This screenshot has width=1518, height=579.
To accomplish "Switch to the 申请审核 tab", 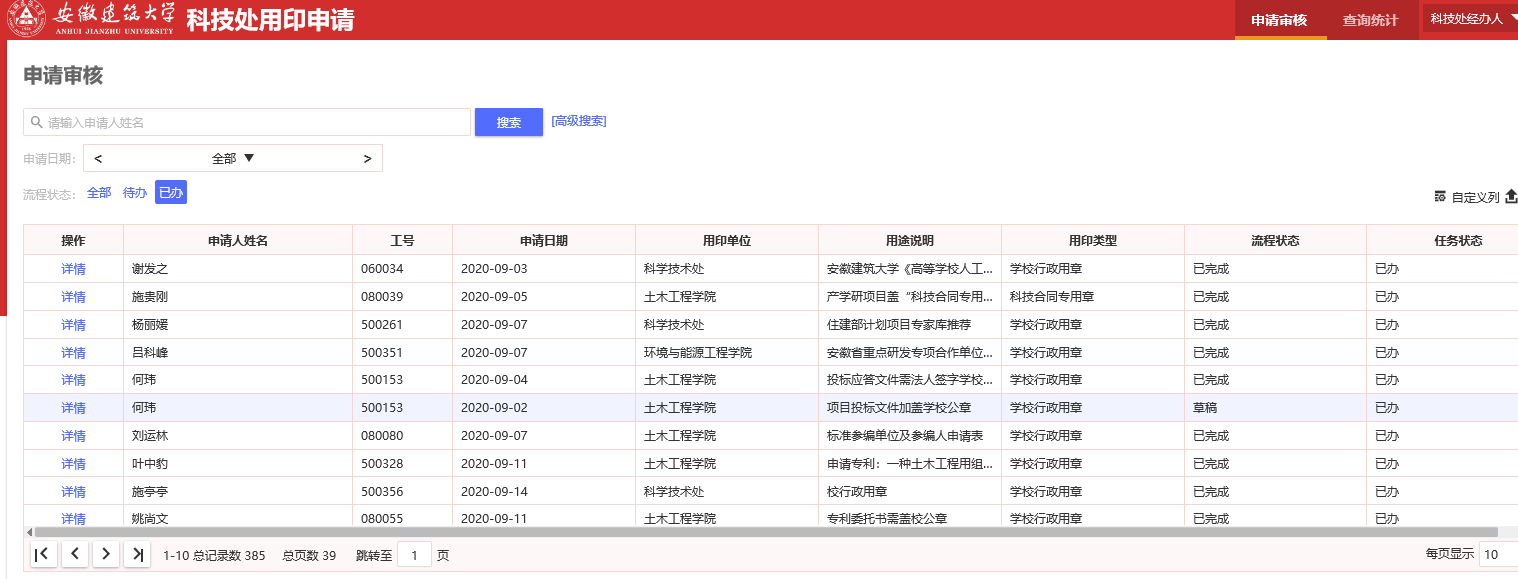I will [x=1279, y=20].
